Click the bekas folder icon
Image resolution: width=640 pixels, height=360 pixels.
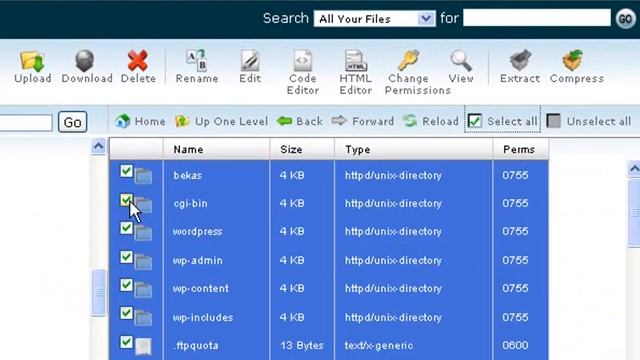[x=143, y=176]
